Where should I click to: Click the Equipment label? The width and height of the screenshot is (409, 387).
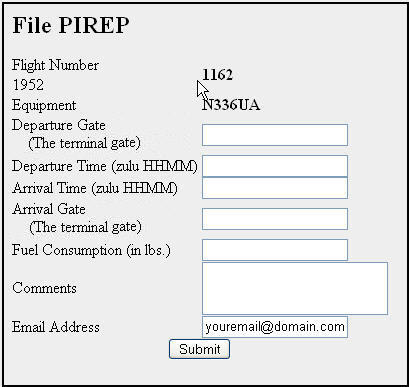tap(44, 105)
